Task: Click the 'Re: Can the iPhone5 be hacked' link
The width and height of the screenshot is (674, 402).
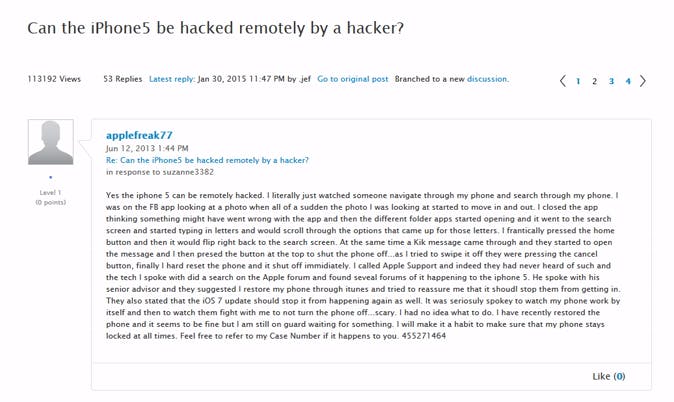Action: pos(207,160)
